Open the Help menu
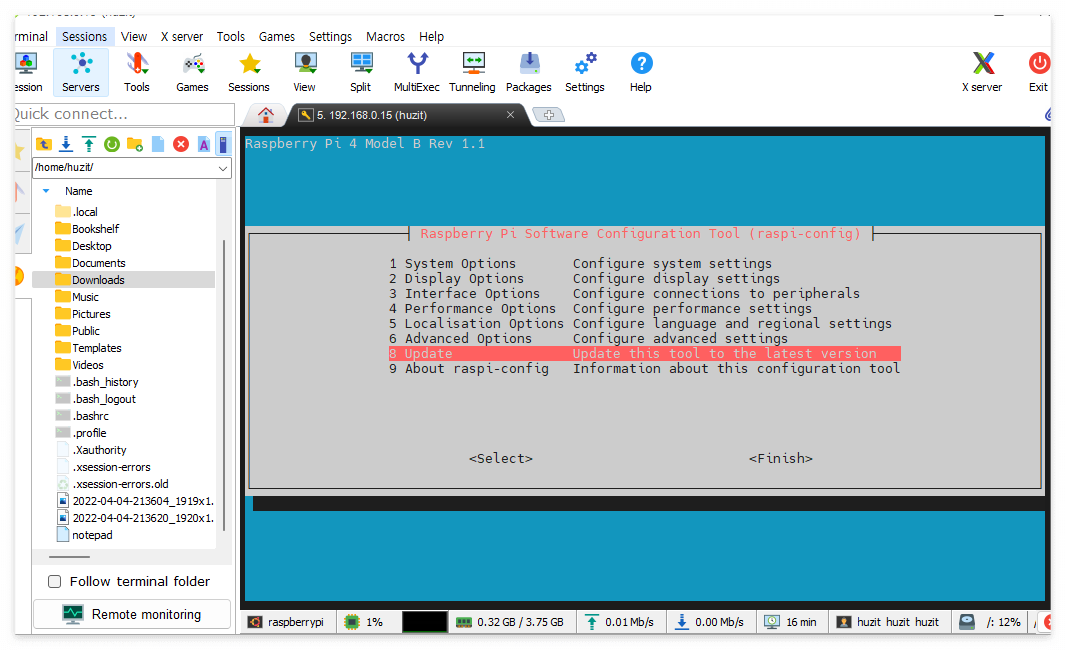The height and width of the screenshot is (650, 1066). [431, 37]
